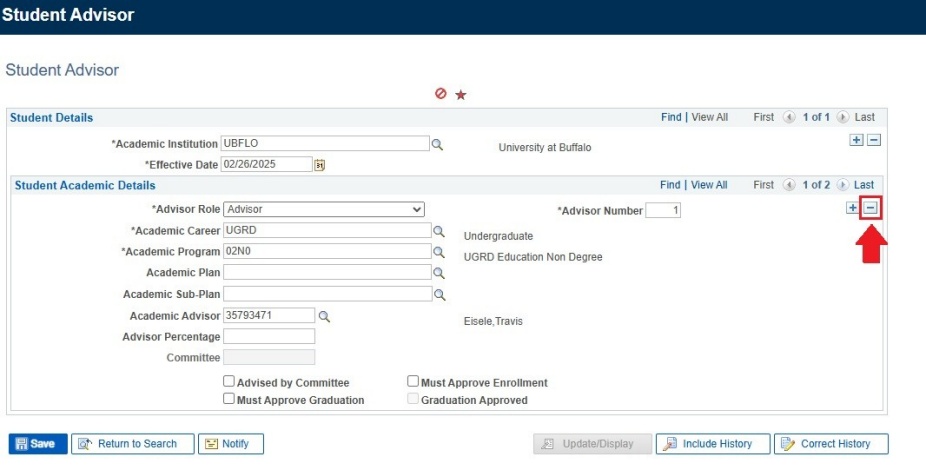
Task: Delete the row in Student Details
Action: point(874,140)
